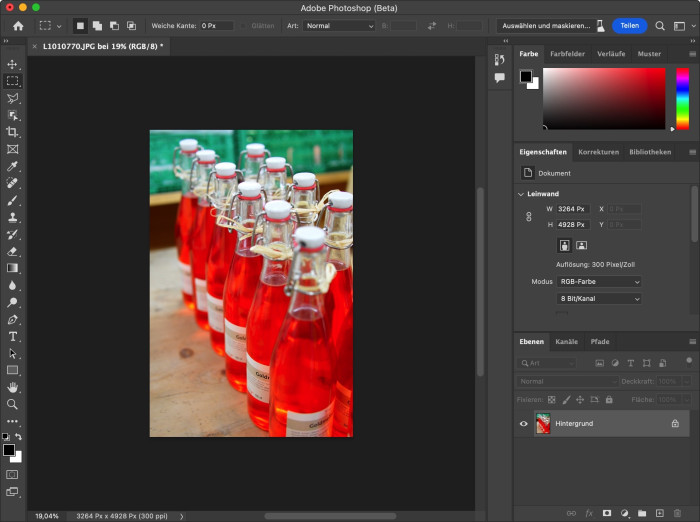Screen dimensions: 700x522
Task: Select the Crop tool
Action: 13,132
